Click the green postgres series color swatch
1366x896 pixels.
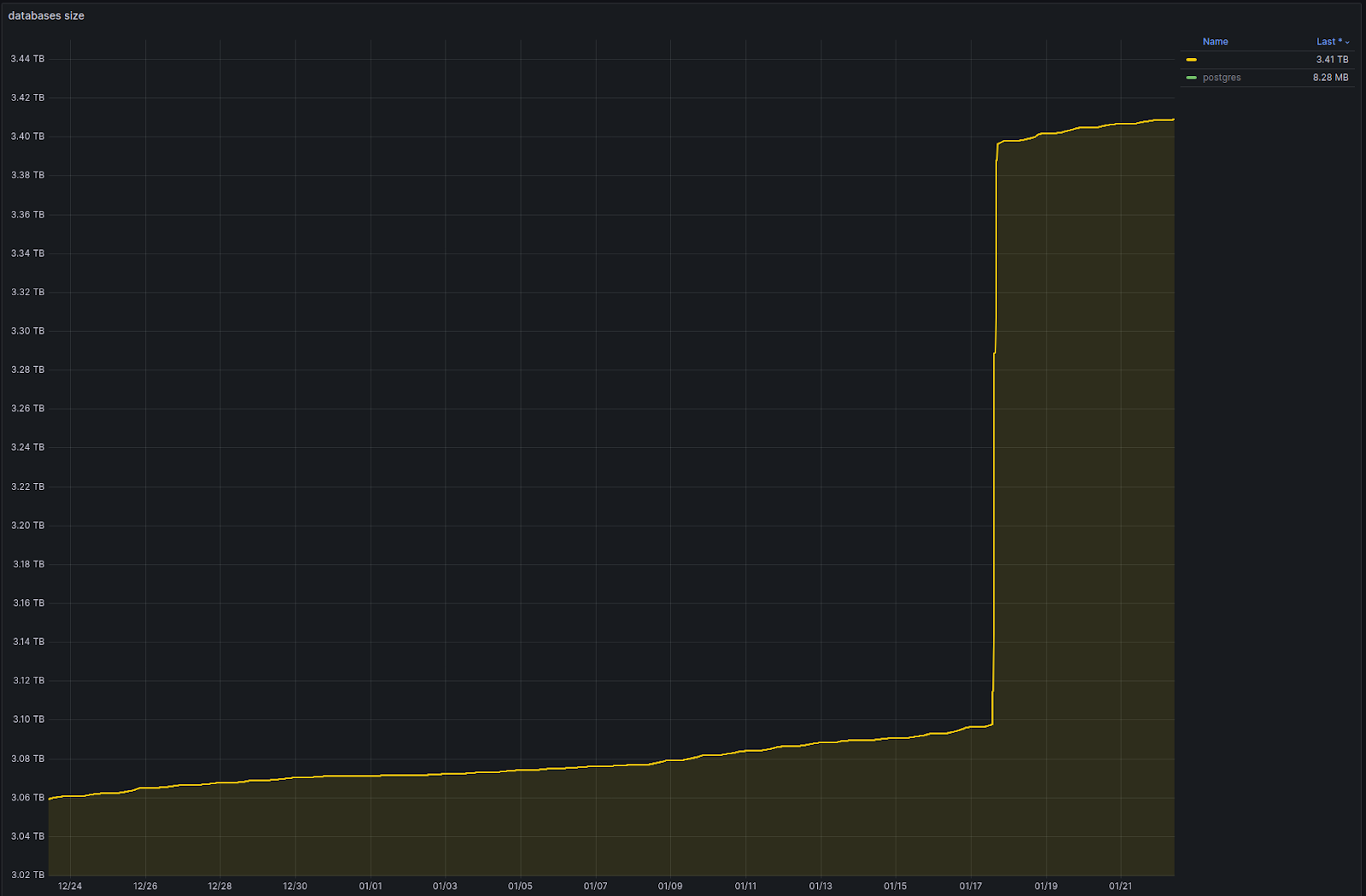pos(1191,78)
